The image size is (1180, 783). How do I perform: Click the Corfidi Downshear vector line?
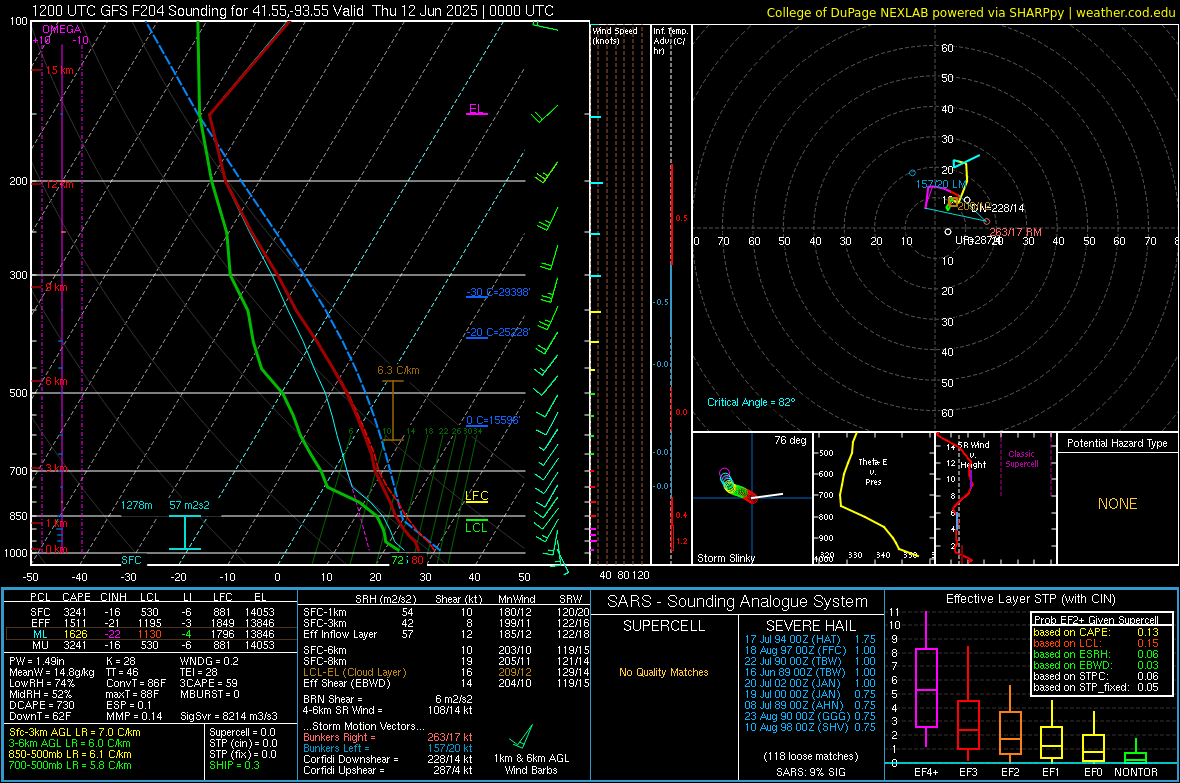pos(388,759)
